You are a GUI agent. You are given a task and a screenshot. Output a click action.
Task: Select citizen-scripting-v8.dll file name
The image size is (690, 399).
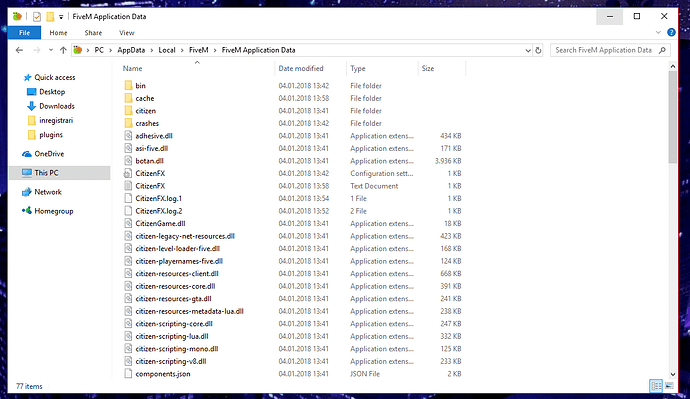[x=171, y=362]
